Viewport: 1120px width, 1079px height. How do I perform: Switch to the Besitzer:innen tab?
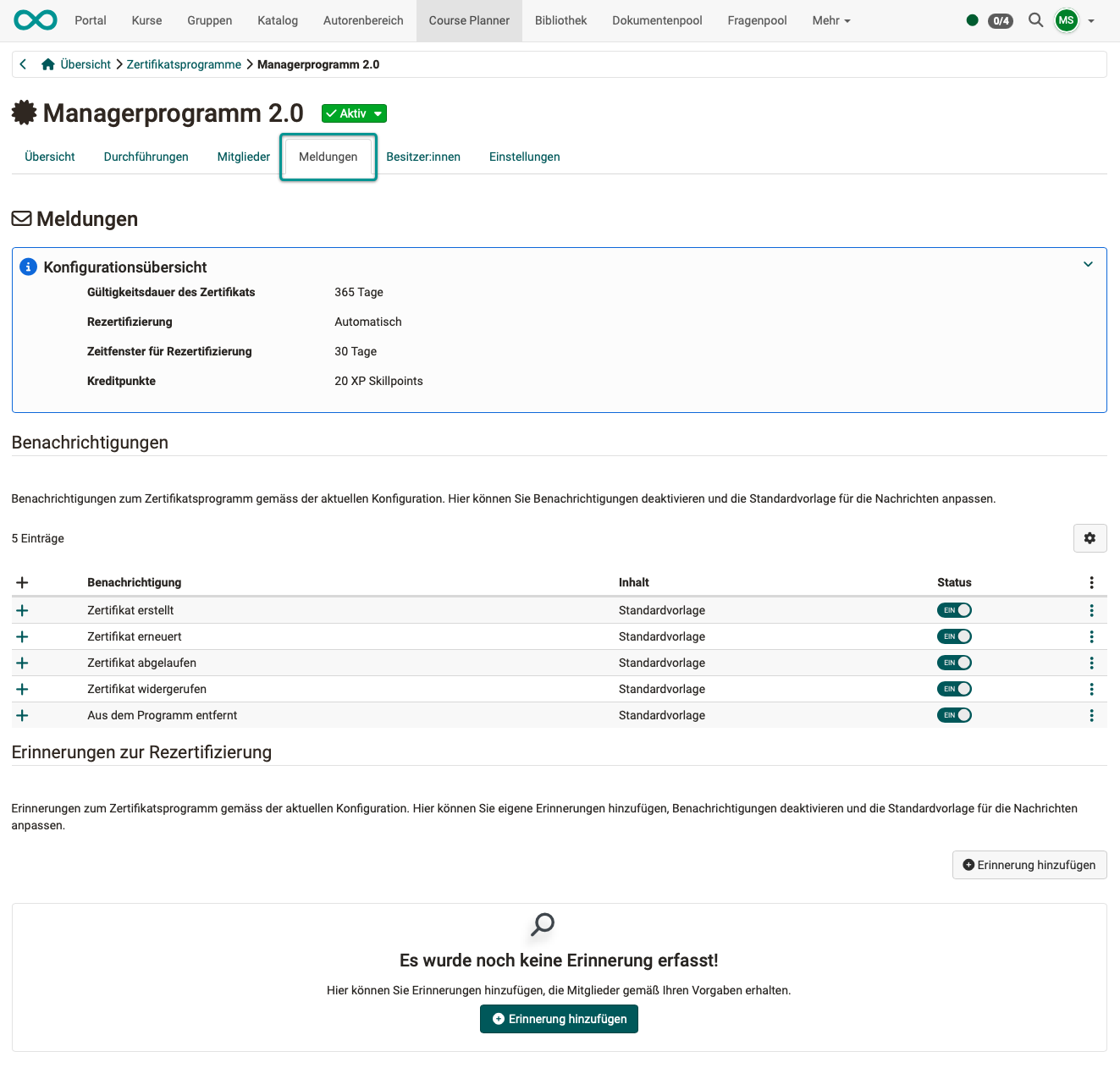(423, 157)
